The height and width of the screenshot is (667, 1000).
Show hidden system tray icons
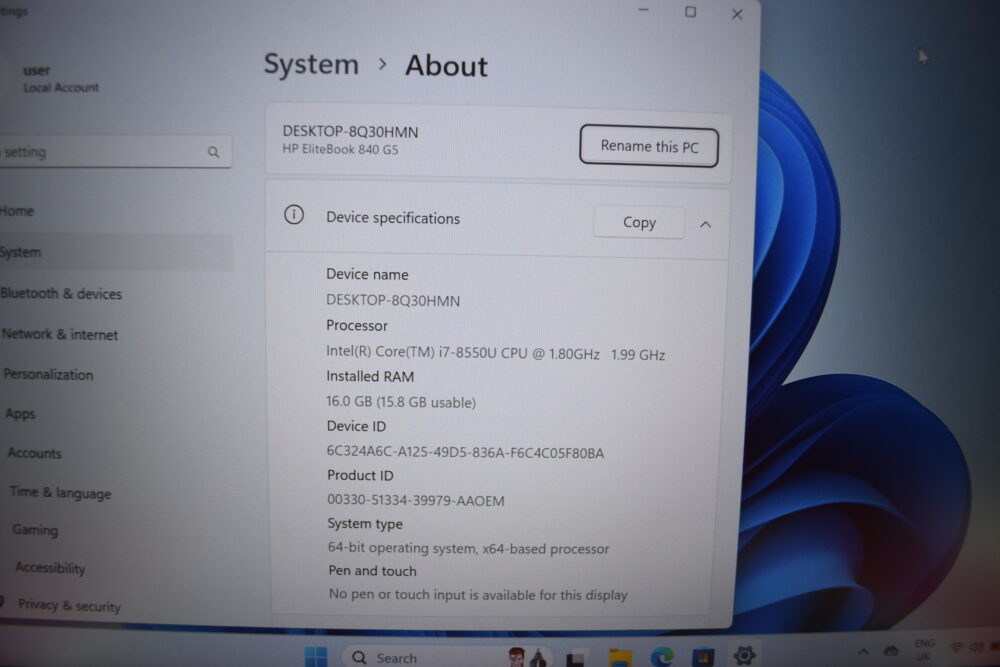click(863, 651)
